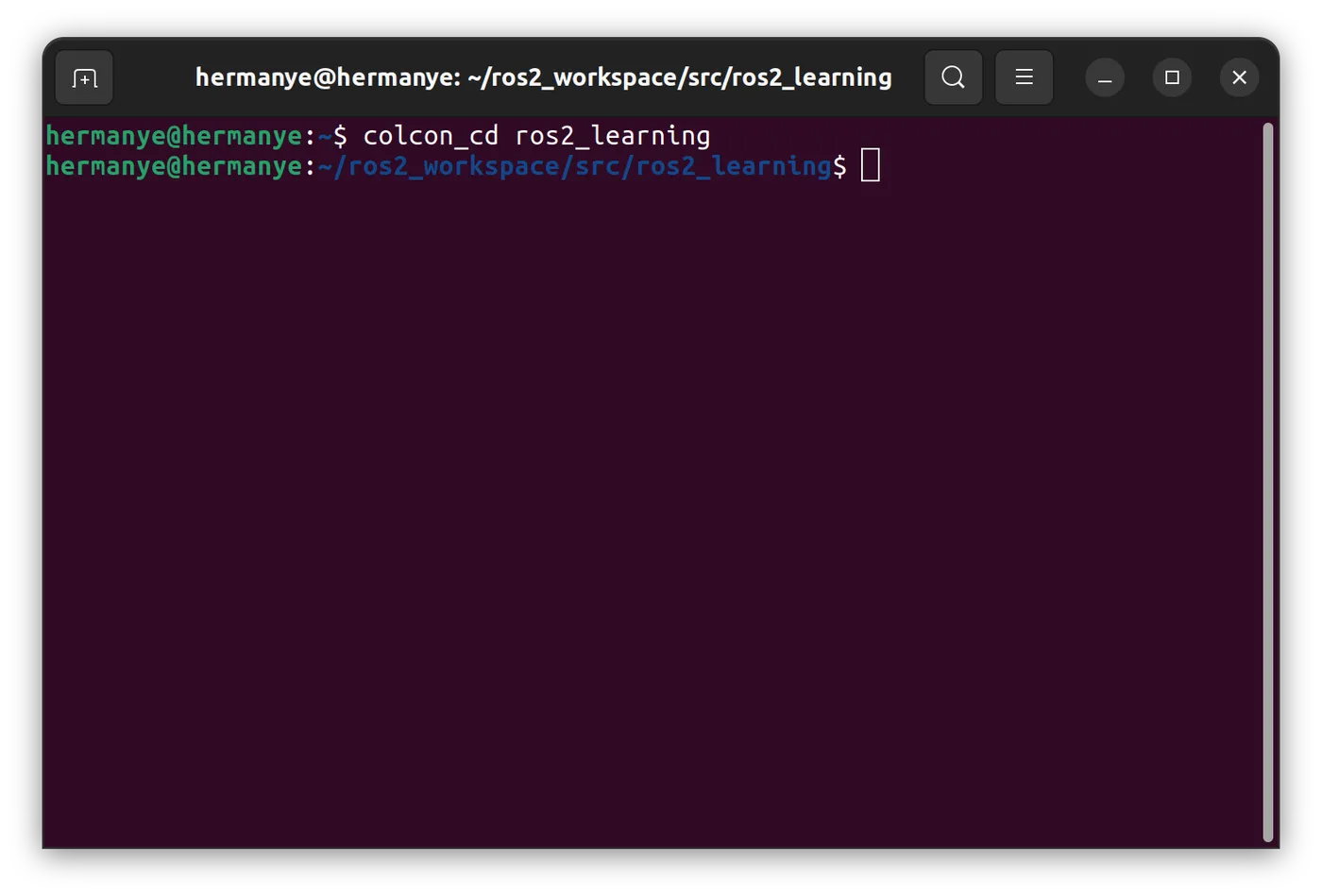
Task: Click the blue path '~/ros2_workspace/src/ros2_learning' in the prompt
Action: coord(575,166)
